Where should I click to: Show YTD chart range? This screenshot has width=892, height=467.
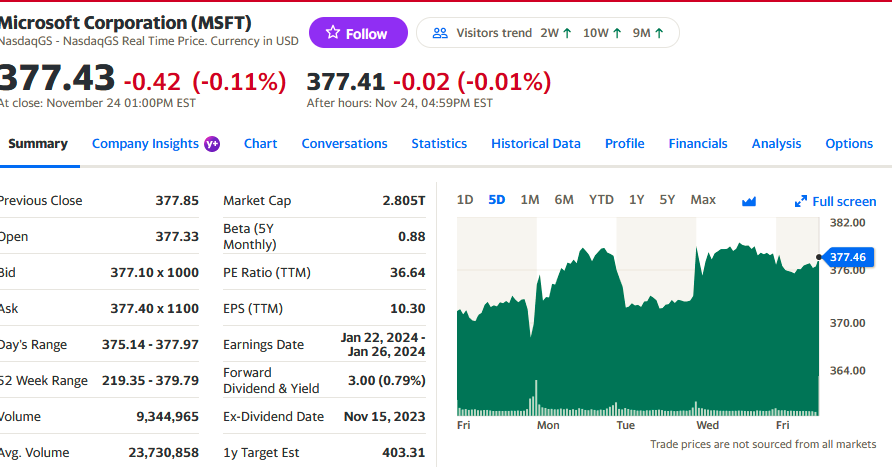point(601,200)
